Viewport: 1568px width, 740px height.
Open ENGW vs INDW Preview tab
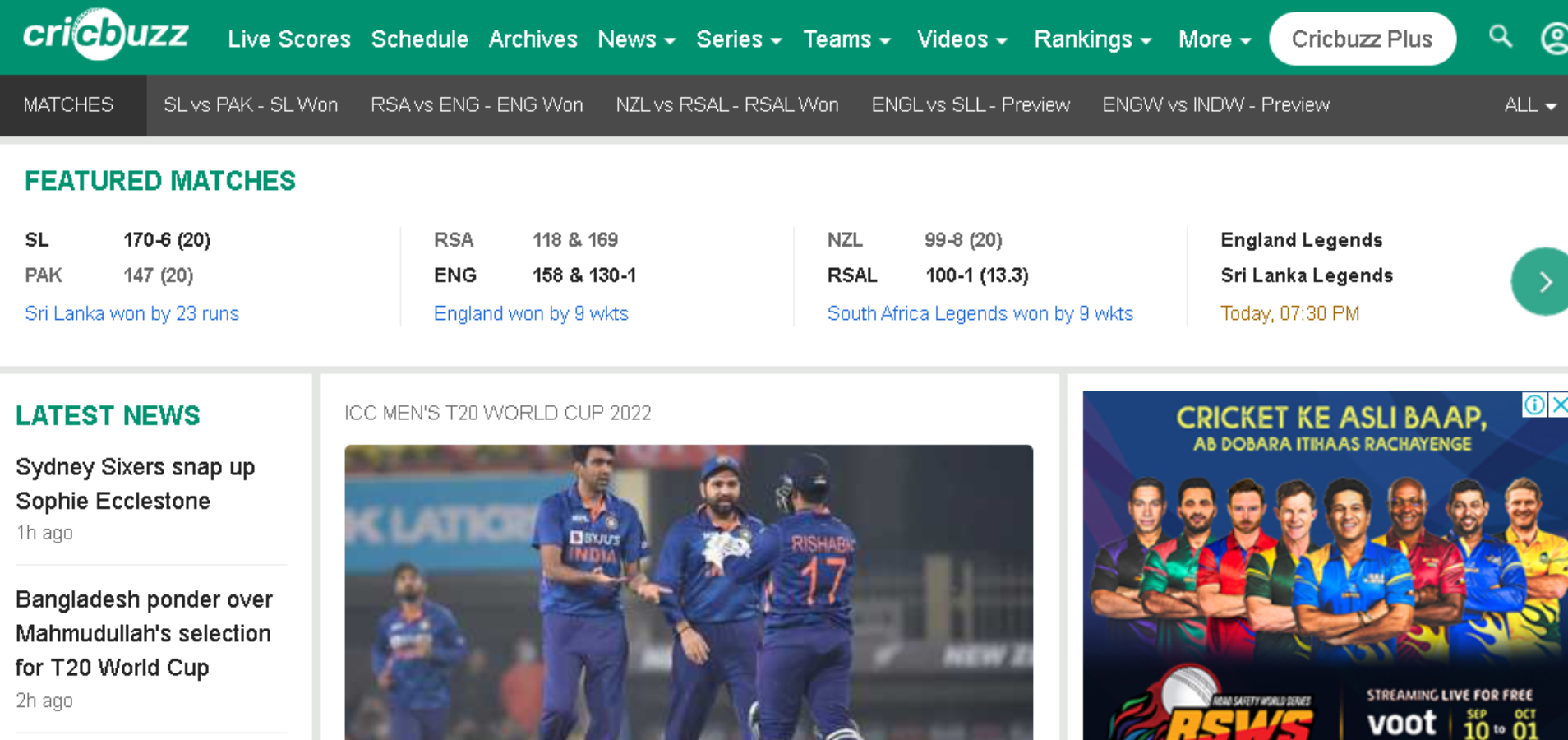pos(1215,105)
